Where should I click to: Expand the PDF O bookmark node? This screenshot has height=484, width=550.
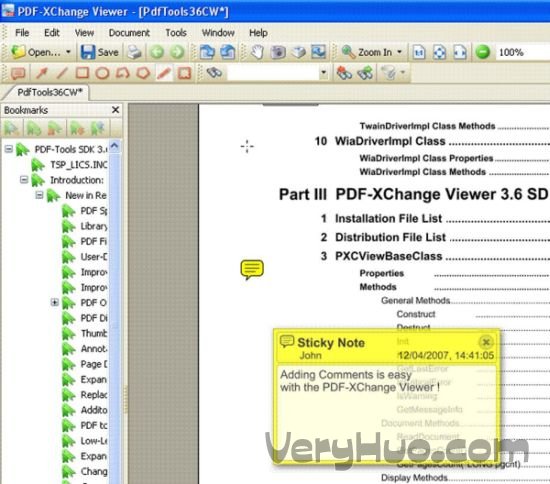pyautogui.click(x=54, y=302)
